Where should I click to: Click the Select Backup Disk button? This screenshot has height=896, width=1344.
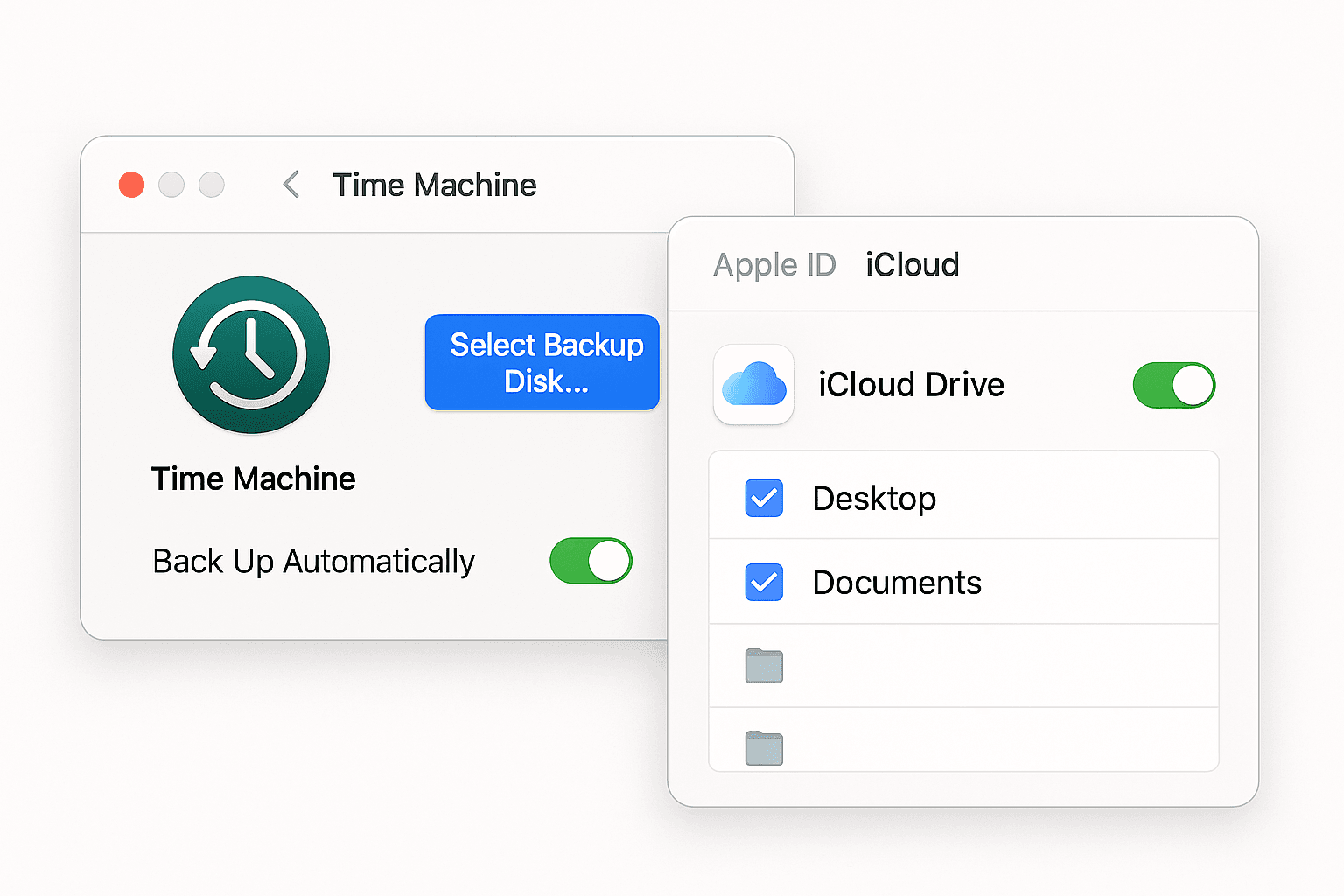coord(542,362)
